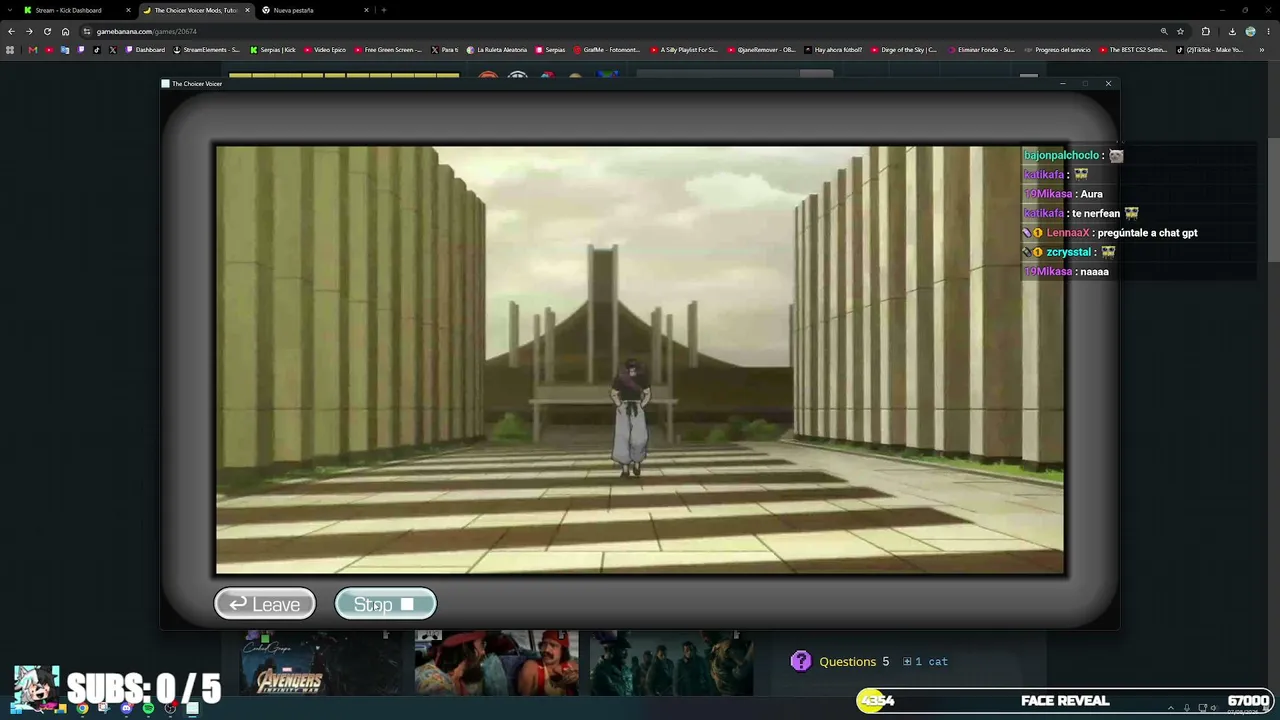Open Spotify from the Windows taskbar

coord(148,709)
